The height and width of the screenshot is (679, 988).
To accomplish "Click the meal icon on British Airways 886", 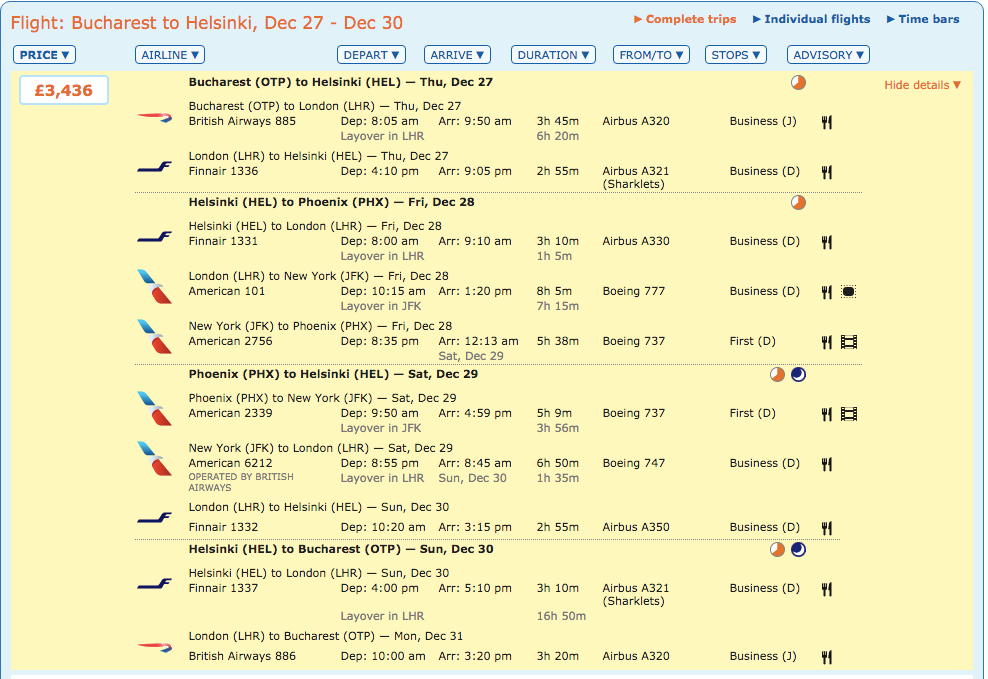I will click(827, 657).
